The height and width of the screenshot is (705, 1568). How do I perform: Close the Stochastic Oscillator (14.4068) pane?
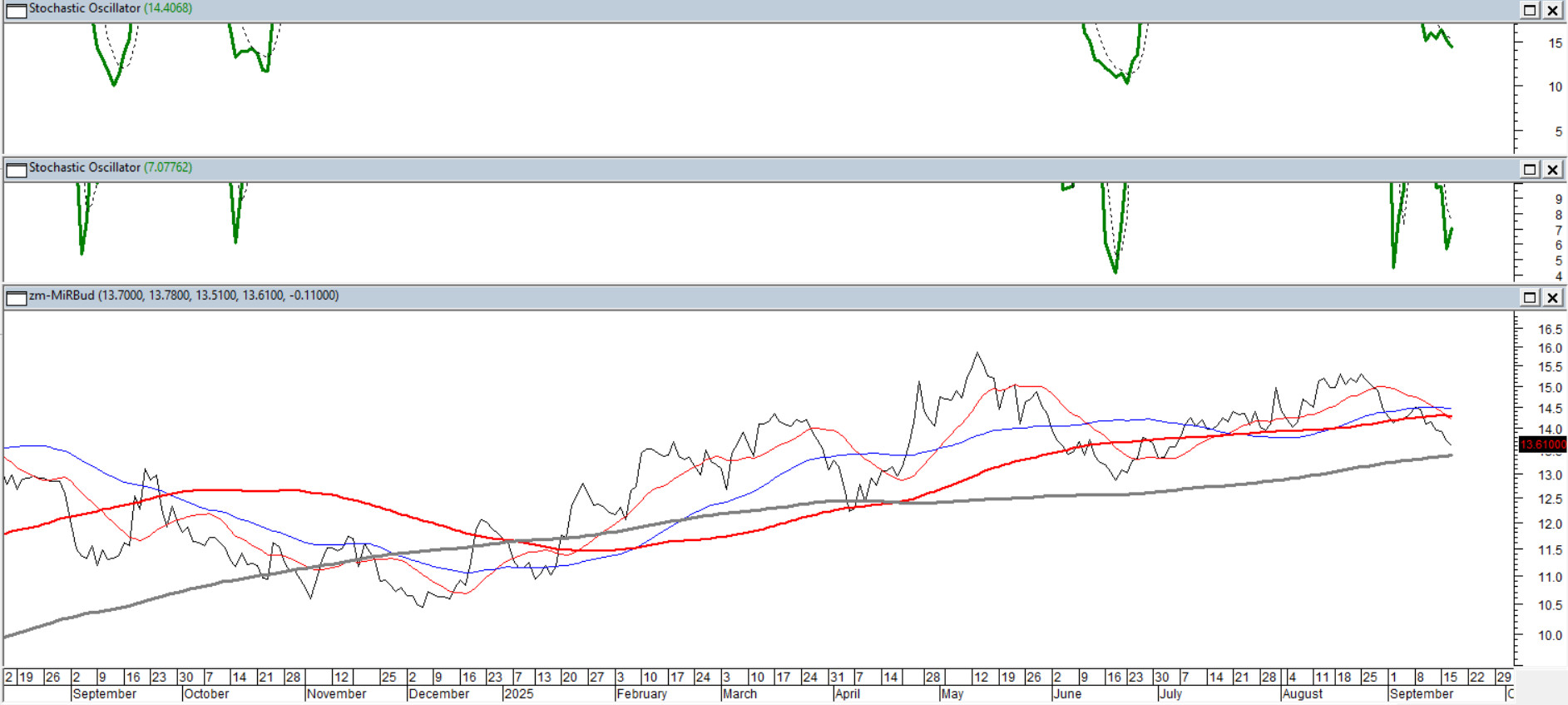1552,10
